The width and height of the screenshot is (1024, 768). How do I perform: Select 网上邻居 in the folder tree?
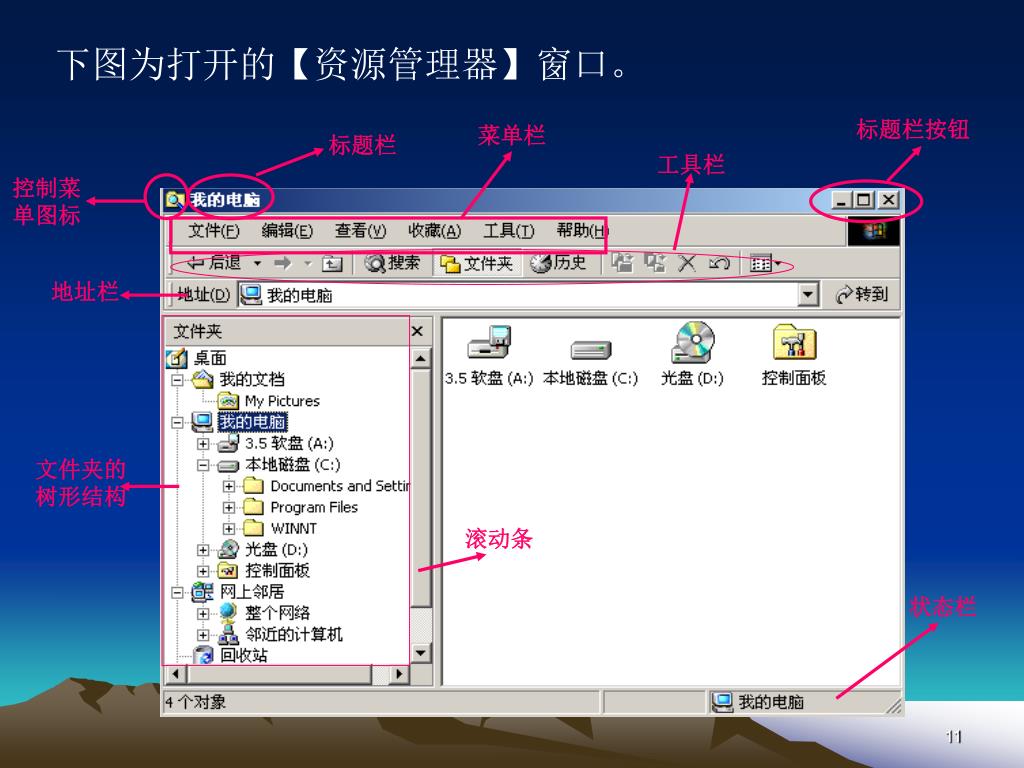click(x=251, y=592)
